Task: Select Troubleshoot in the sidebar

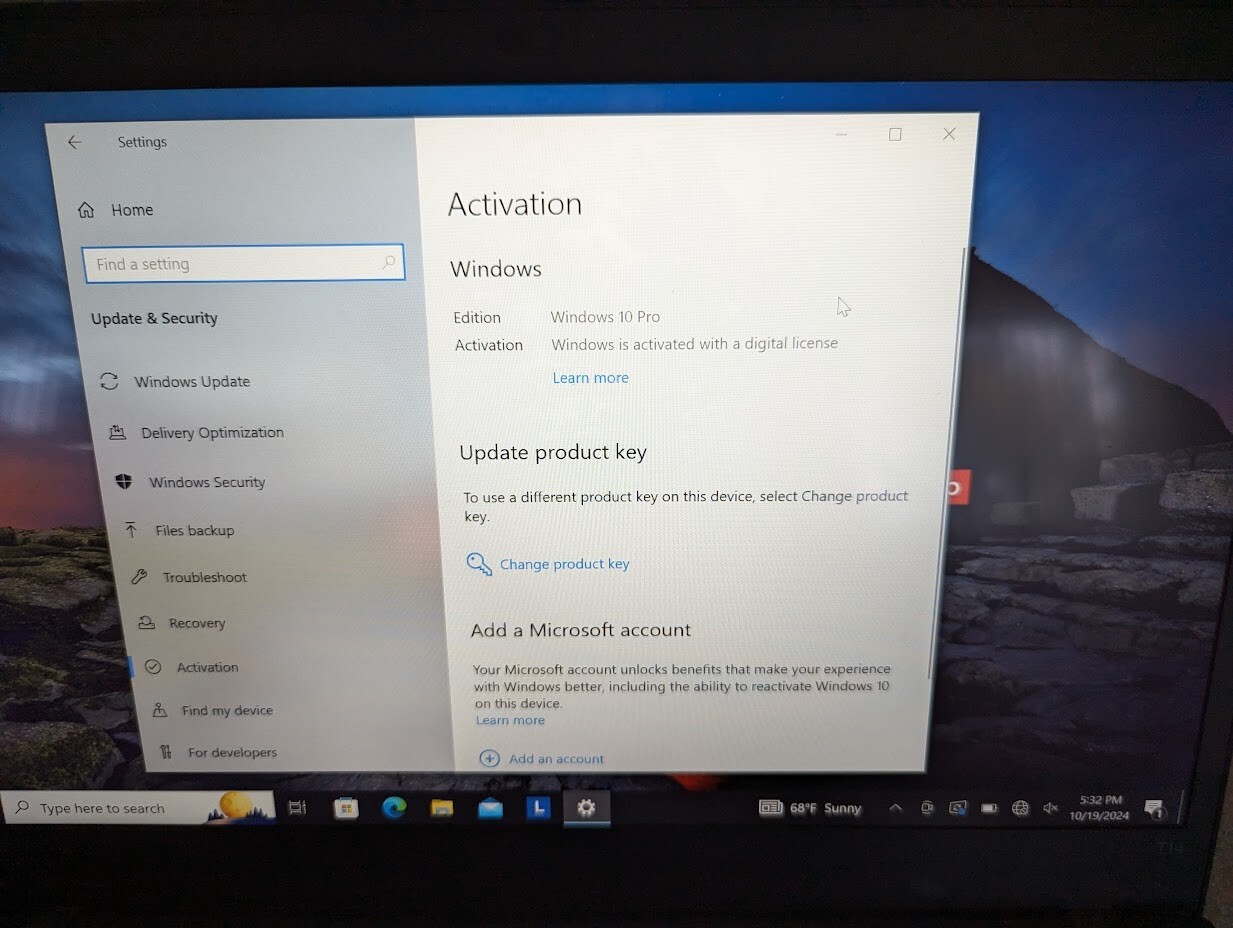Action: (190, 577)
